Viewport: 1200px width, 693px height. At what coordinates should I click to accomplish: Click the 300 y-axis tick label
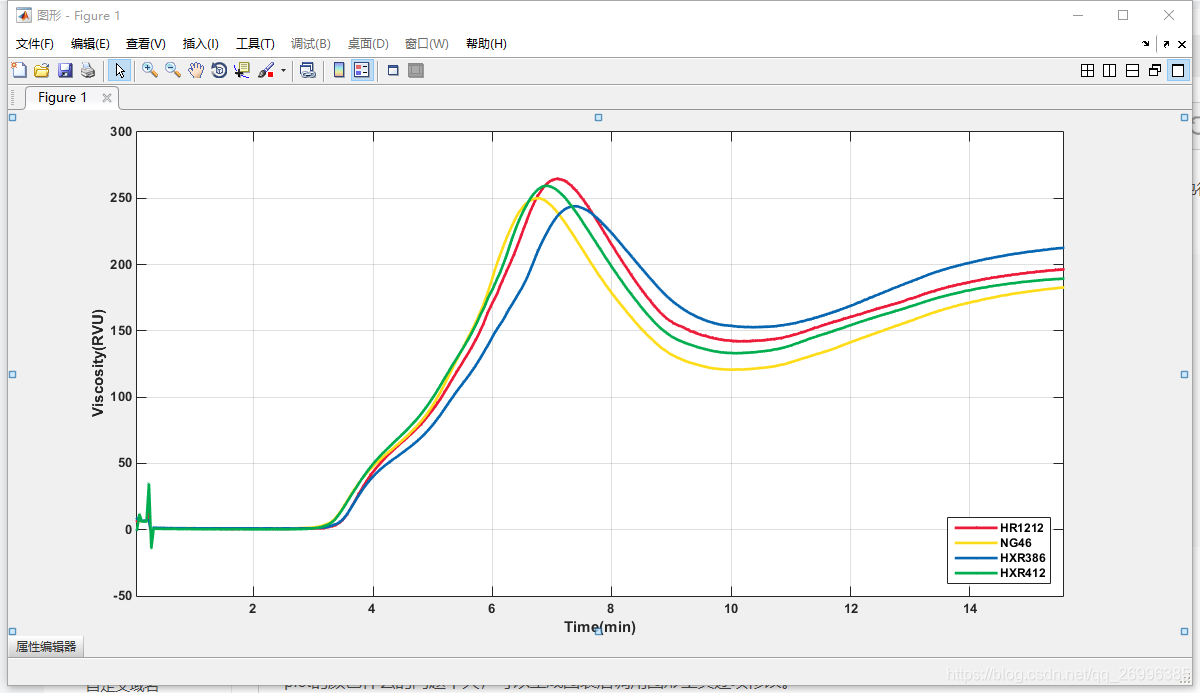point(121,132)
